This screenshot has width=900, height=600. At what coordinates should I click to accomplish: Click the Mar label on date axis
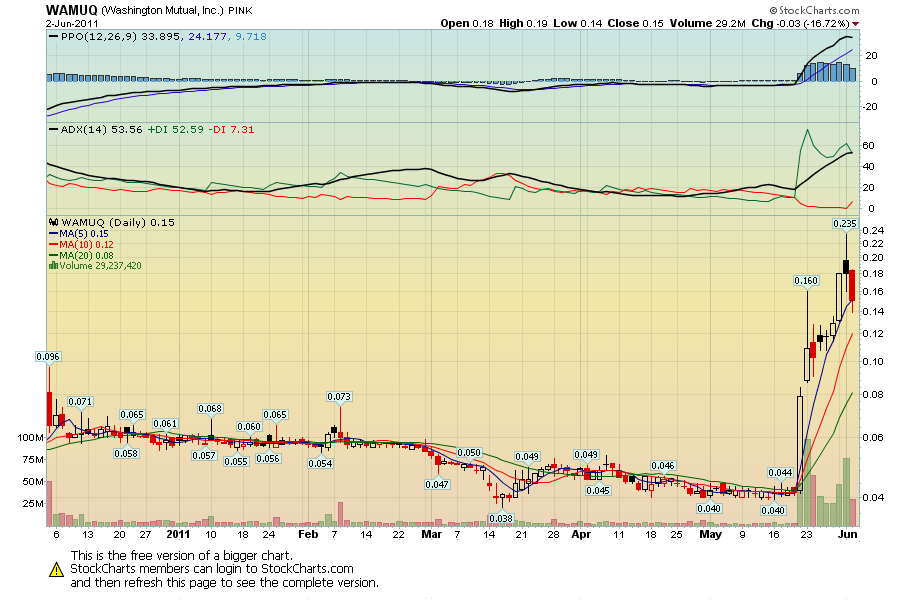431,535
